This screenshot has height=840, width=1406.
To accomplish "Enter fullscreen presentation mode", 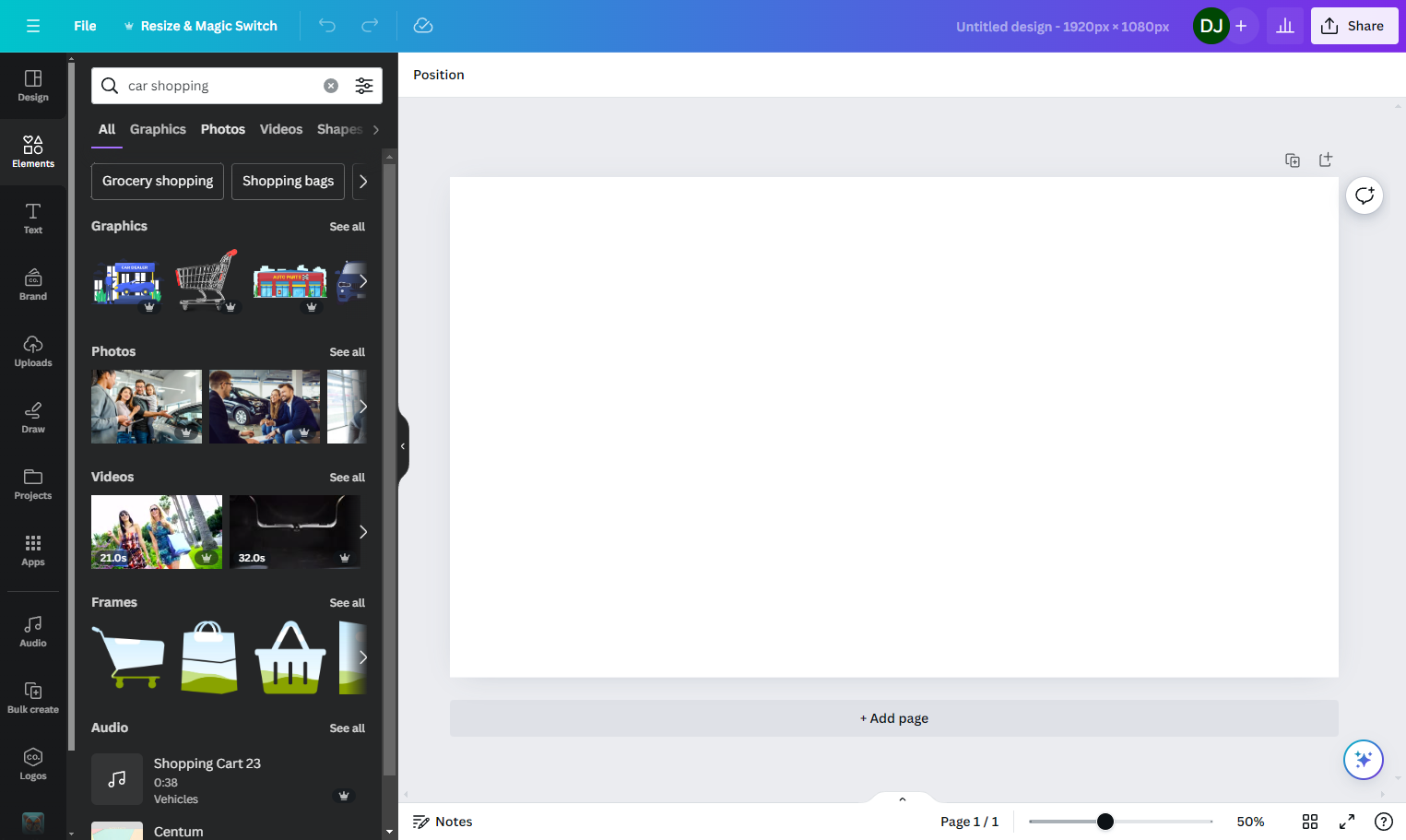I will pos(1347,822).
